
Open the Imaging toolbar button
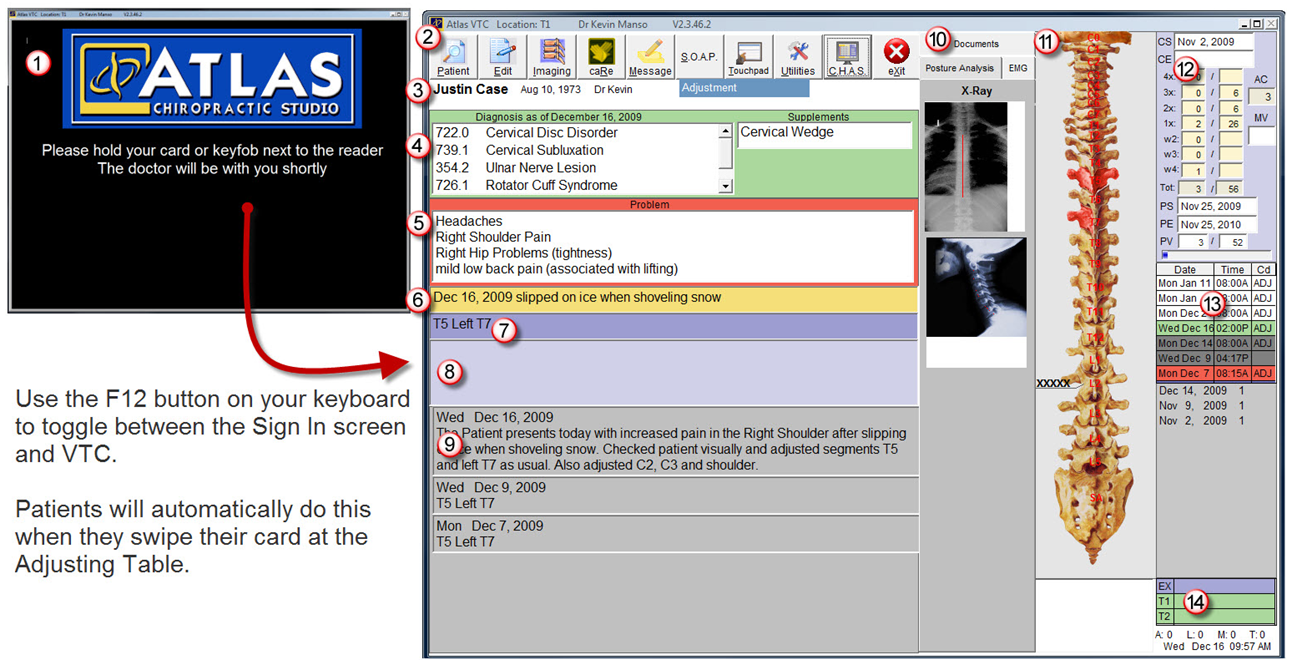552,56
